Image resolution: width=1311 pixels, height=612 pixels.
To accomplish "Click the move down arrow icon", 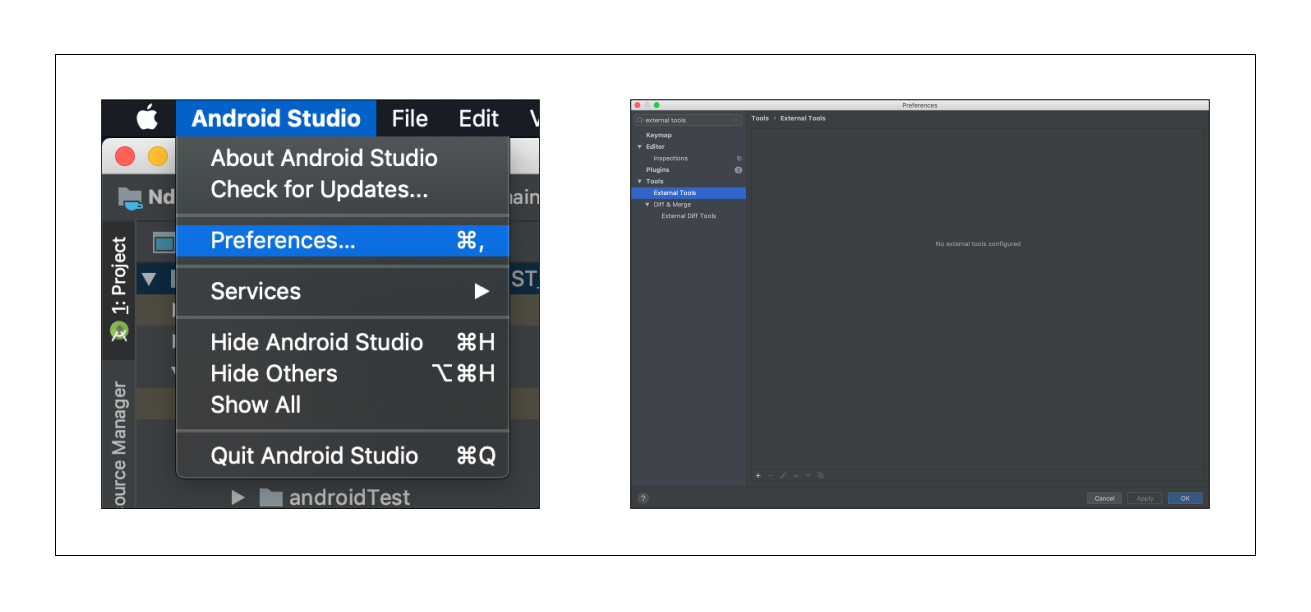I will (808, 475).
